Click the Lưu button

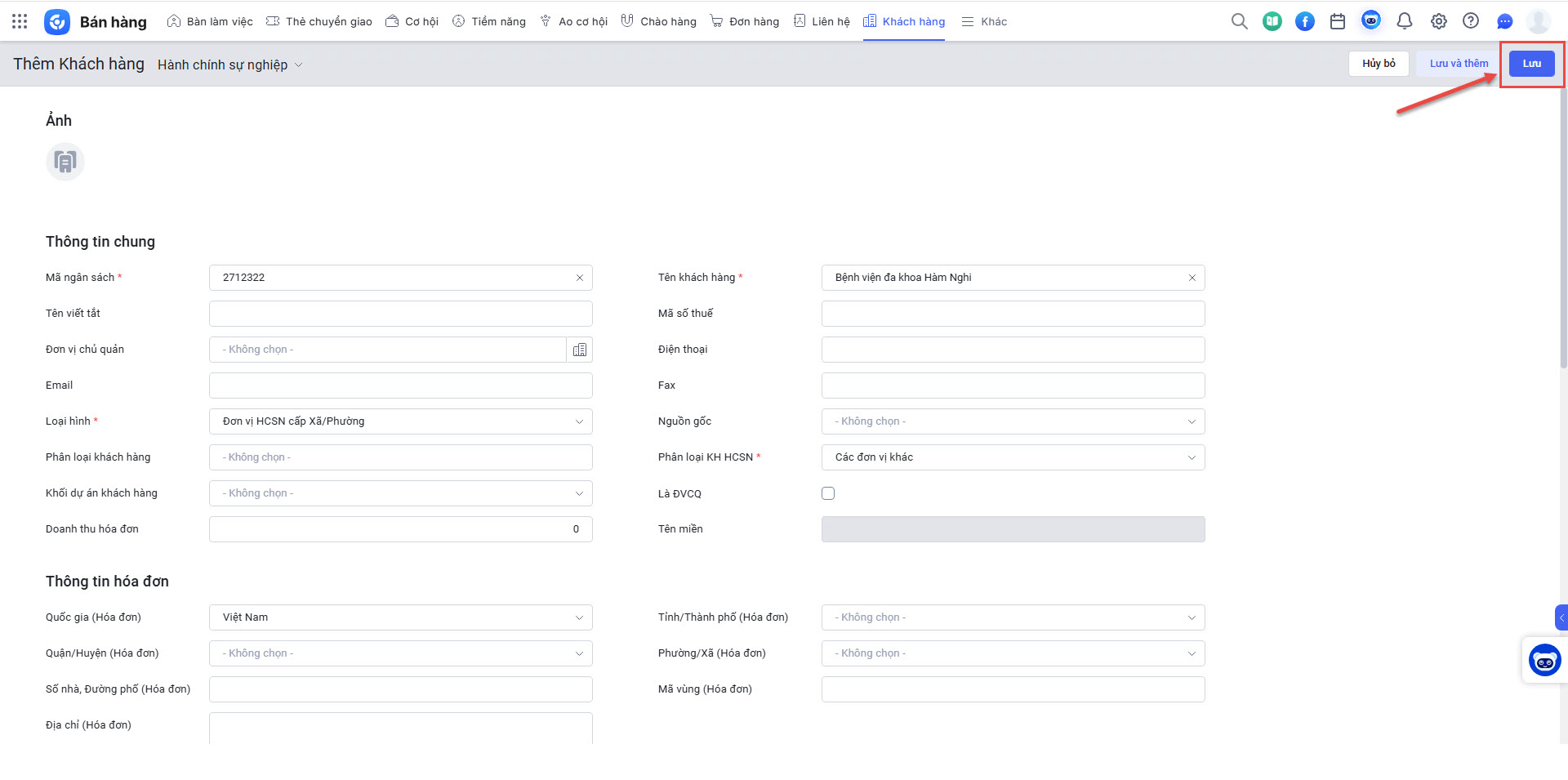pyautogui.click(x=1531, y=64)
